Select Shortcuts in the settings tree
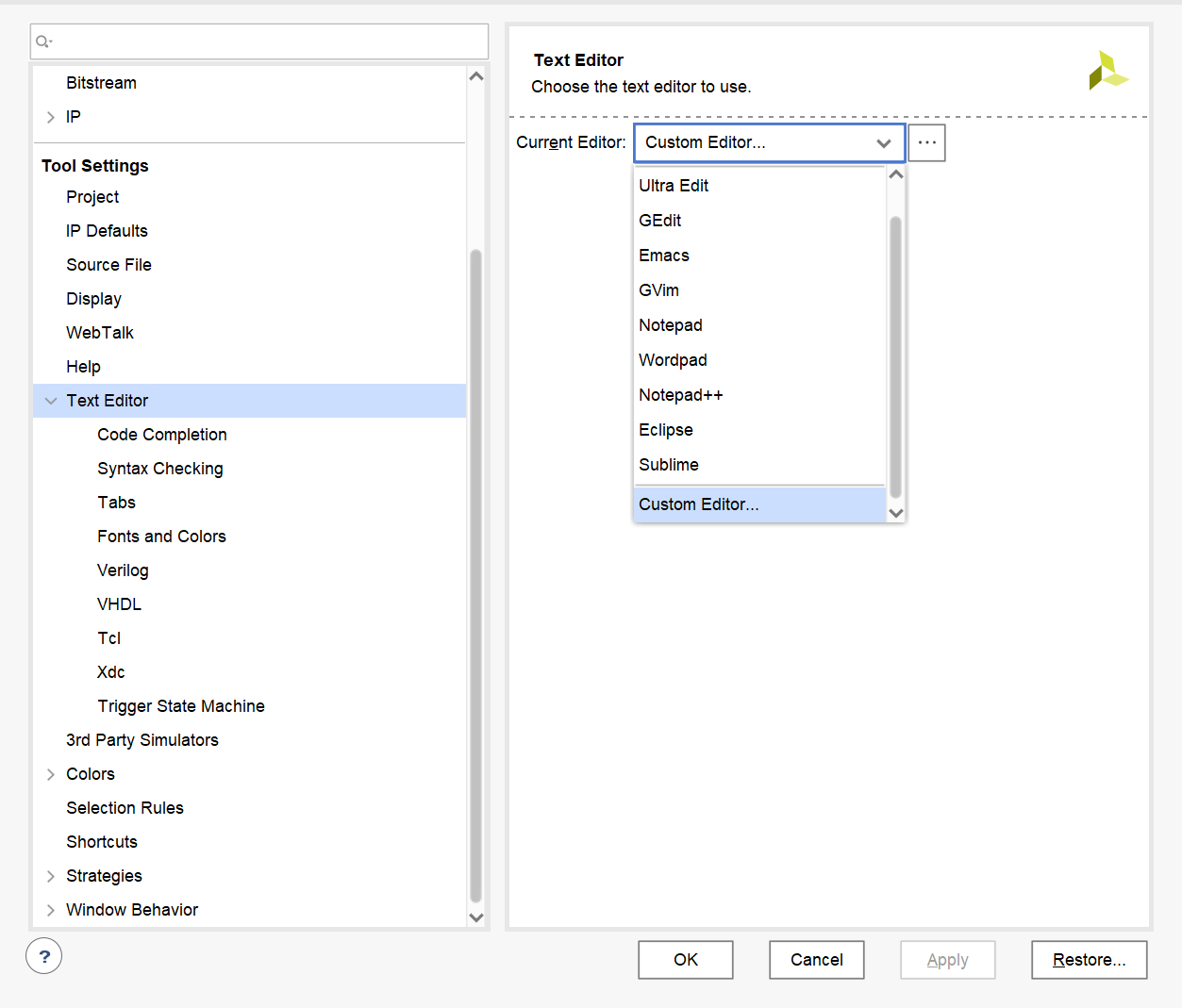 [102, 842]
